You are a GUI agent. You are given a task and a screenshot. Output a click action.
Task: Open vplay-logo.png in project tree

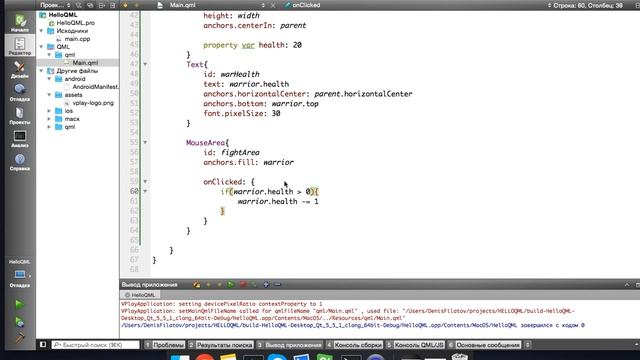coord(93,103)
